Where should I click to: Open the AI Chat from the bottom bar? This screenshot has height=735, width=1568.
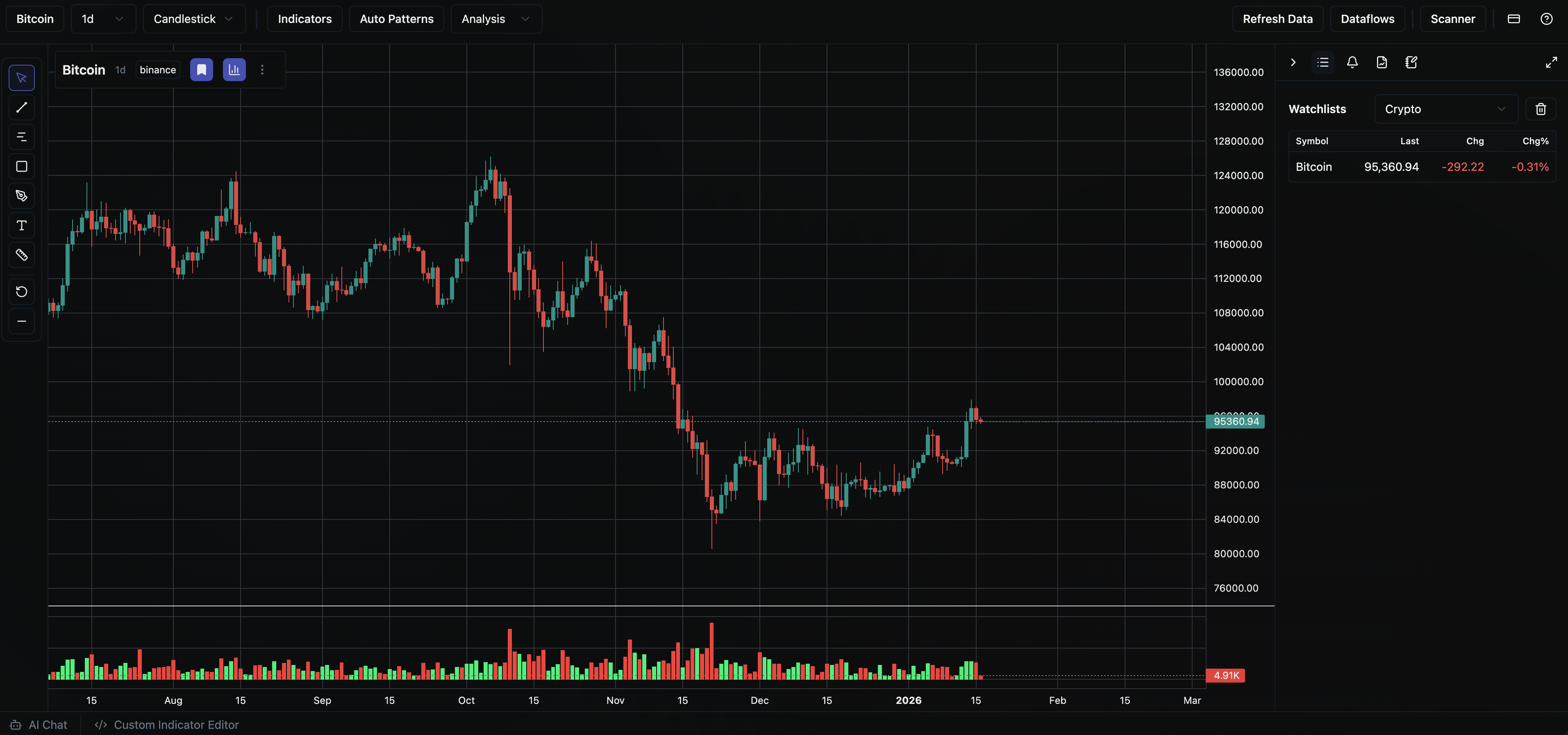click(x=39, y=724)
